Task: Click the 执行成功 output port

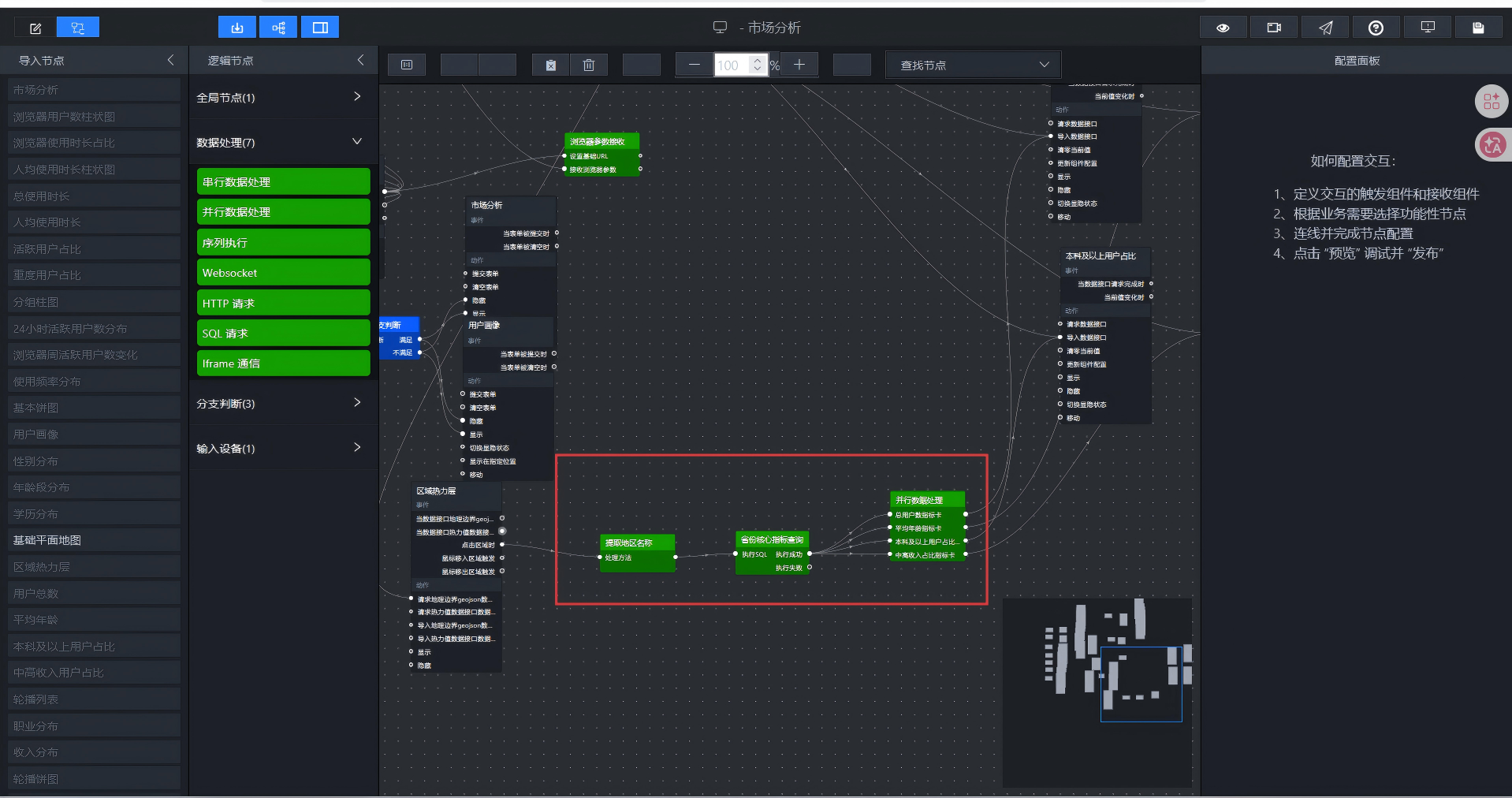Action: (810, 554)
